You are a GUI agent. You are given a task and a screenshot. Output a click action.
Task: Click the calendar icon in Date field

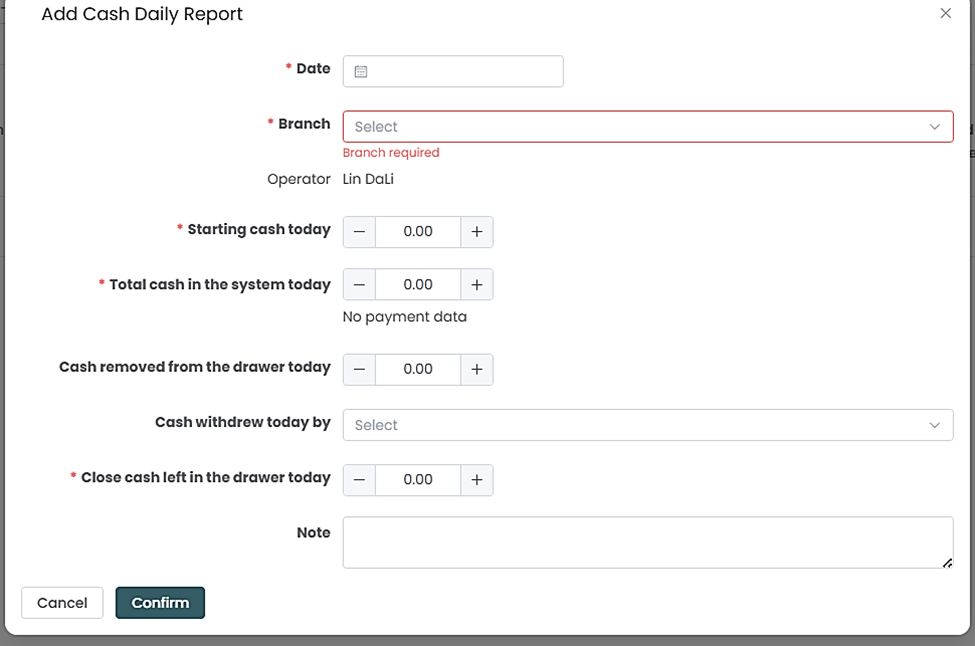click(361, 72)
